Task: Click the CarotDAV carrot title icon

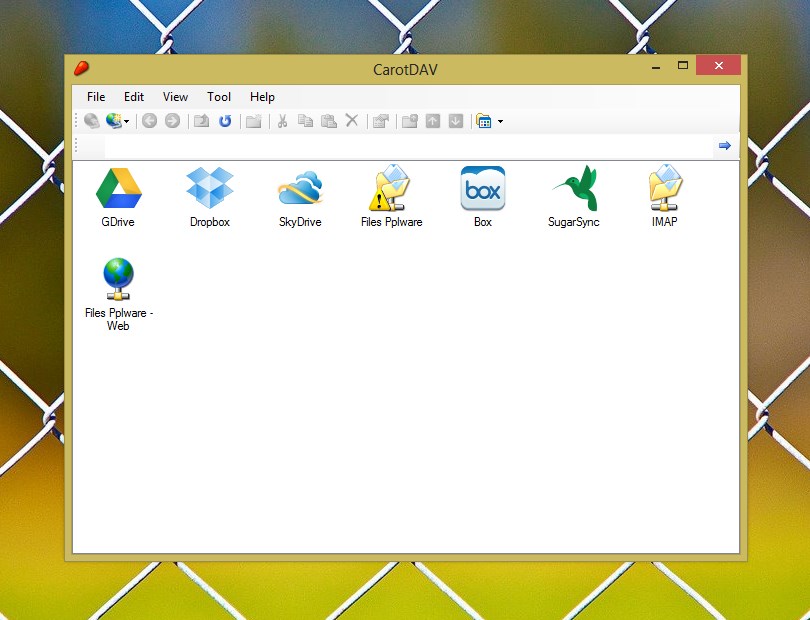Action: 82,68
